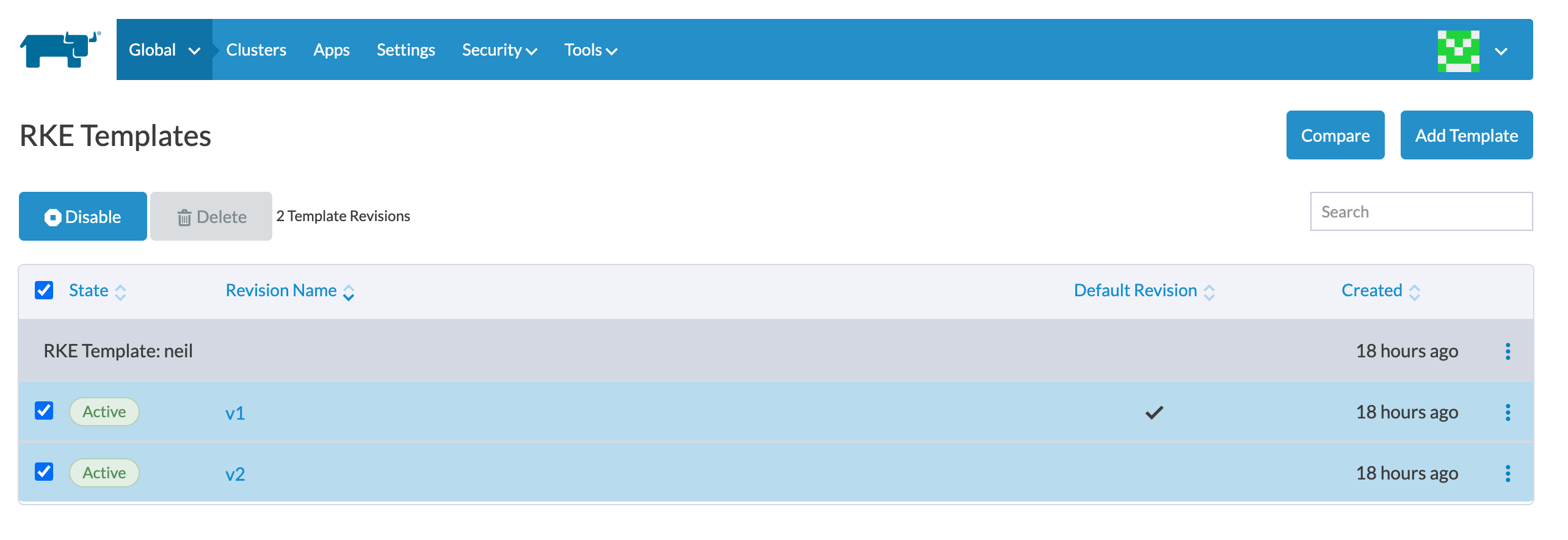Image resolution: width=1568 pixels, height=540 pixels.
Task: Open the user avatar menu
Action: coord(1458,51)
